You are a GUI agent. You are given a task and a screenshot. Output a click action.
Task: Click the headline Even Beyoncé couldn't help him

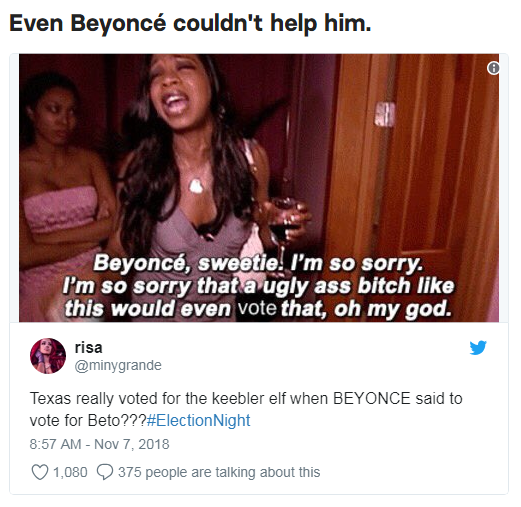[x=190, y=23]
